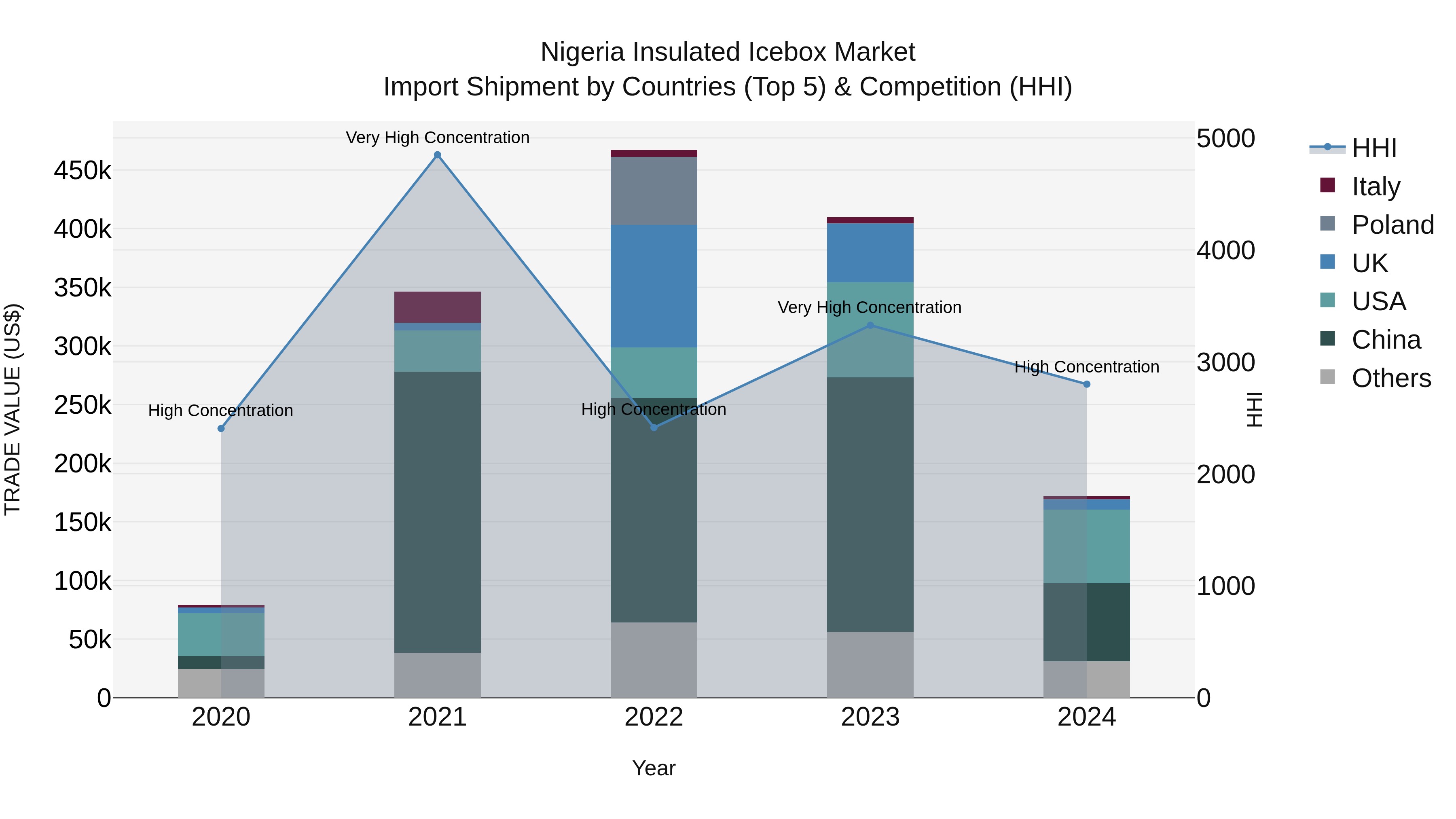The height and width of the screenshot is (819, 1456).
Task: Click the 'Year' x-axis title
Action: pos(654,768)
